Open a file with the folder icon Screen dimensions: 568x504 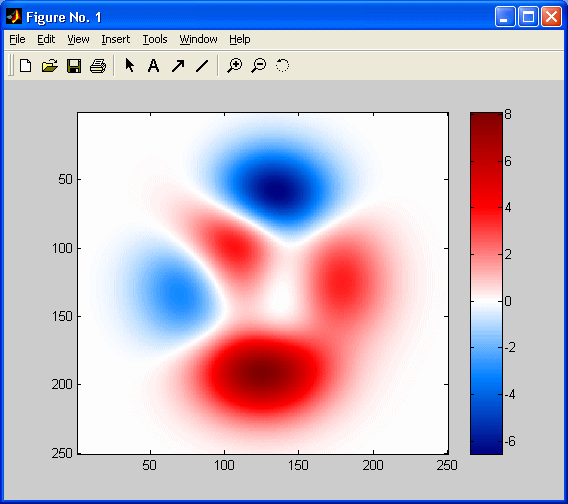[50, 66]
